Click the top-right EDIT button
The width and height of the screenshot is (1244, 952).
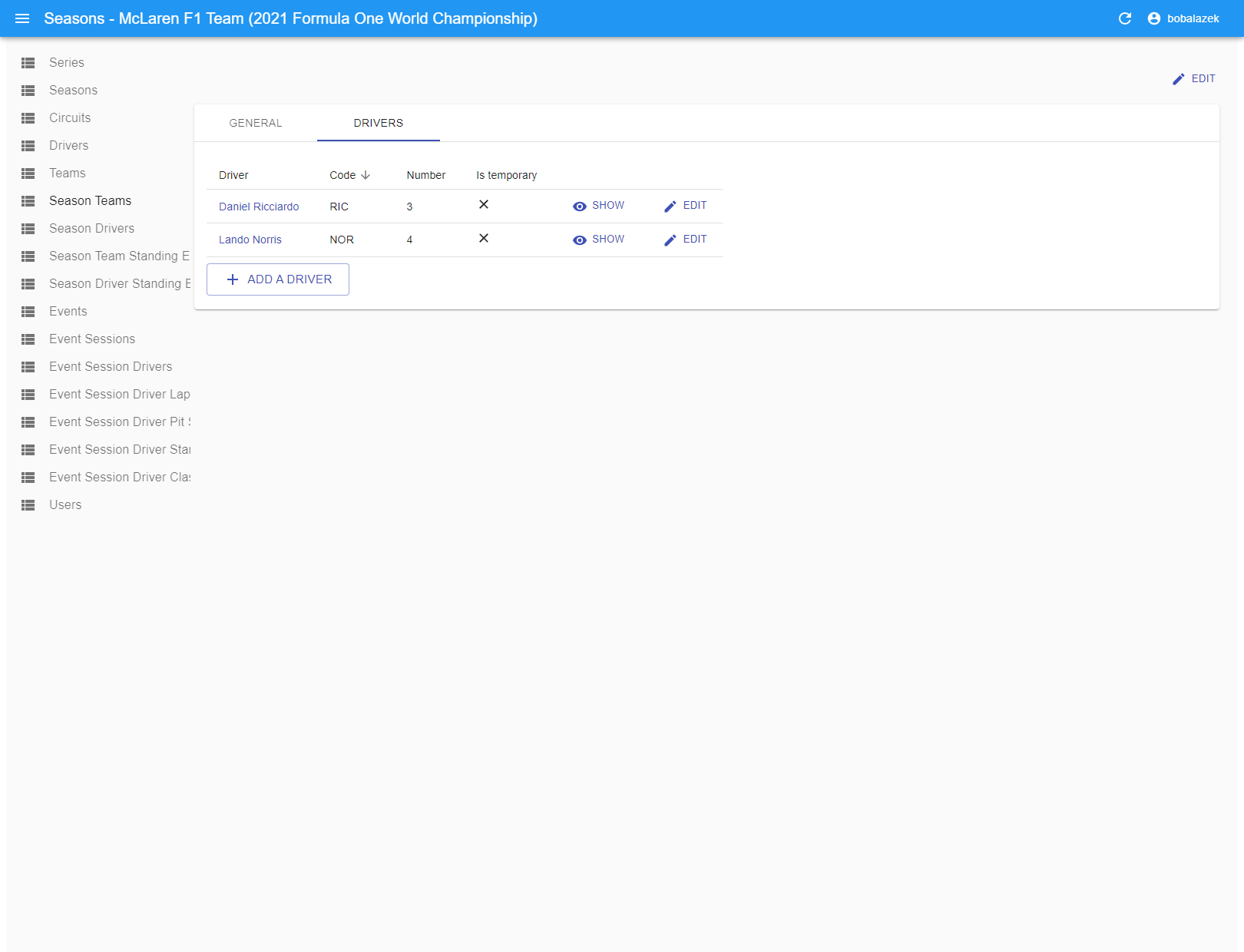tap(1194, 78)
